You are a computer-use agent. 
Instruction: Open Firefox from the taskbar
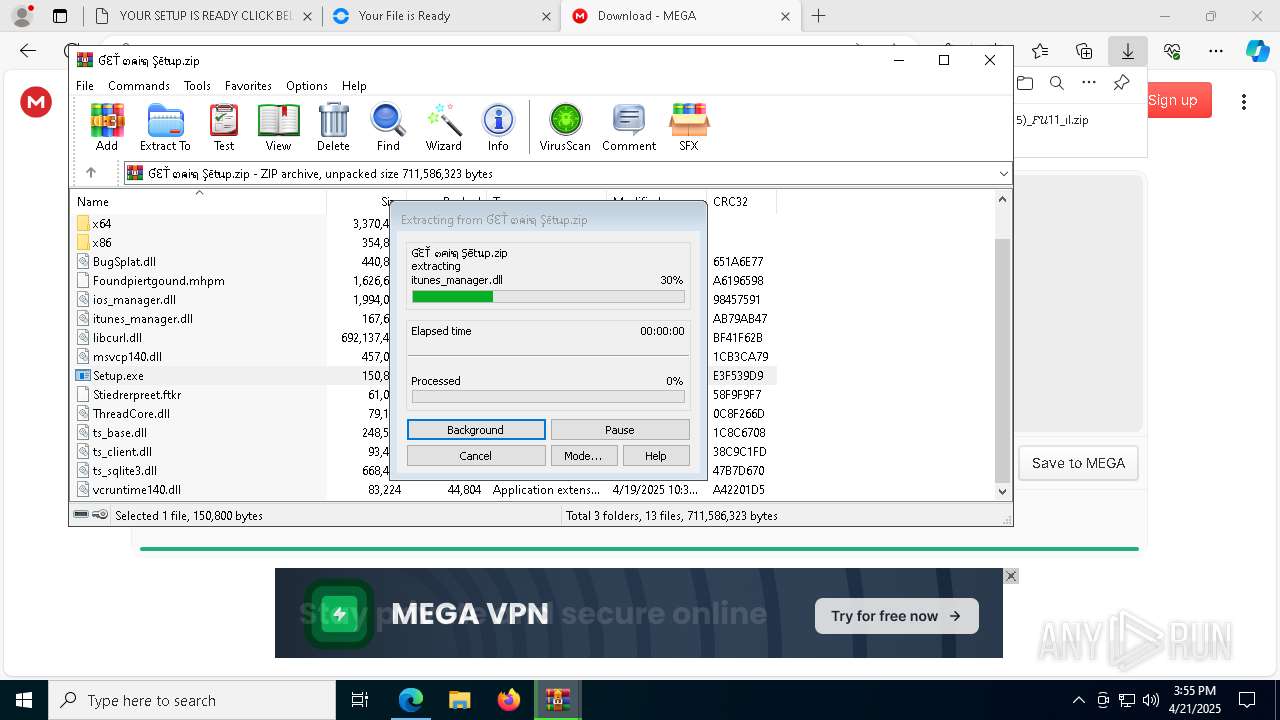point(509,700)
